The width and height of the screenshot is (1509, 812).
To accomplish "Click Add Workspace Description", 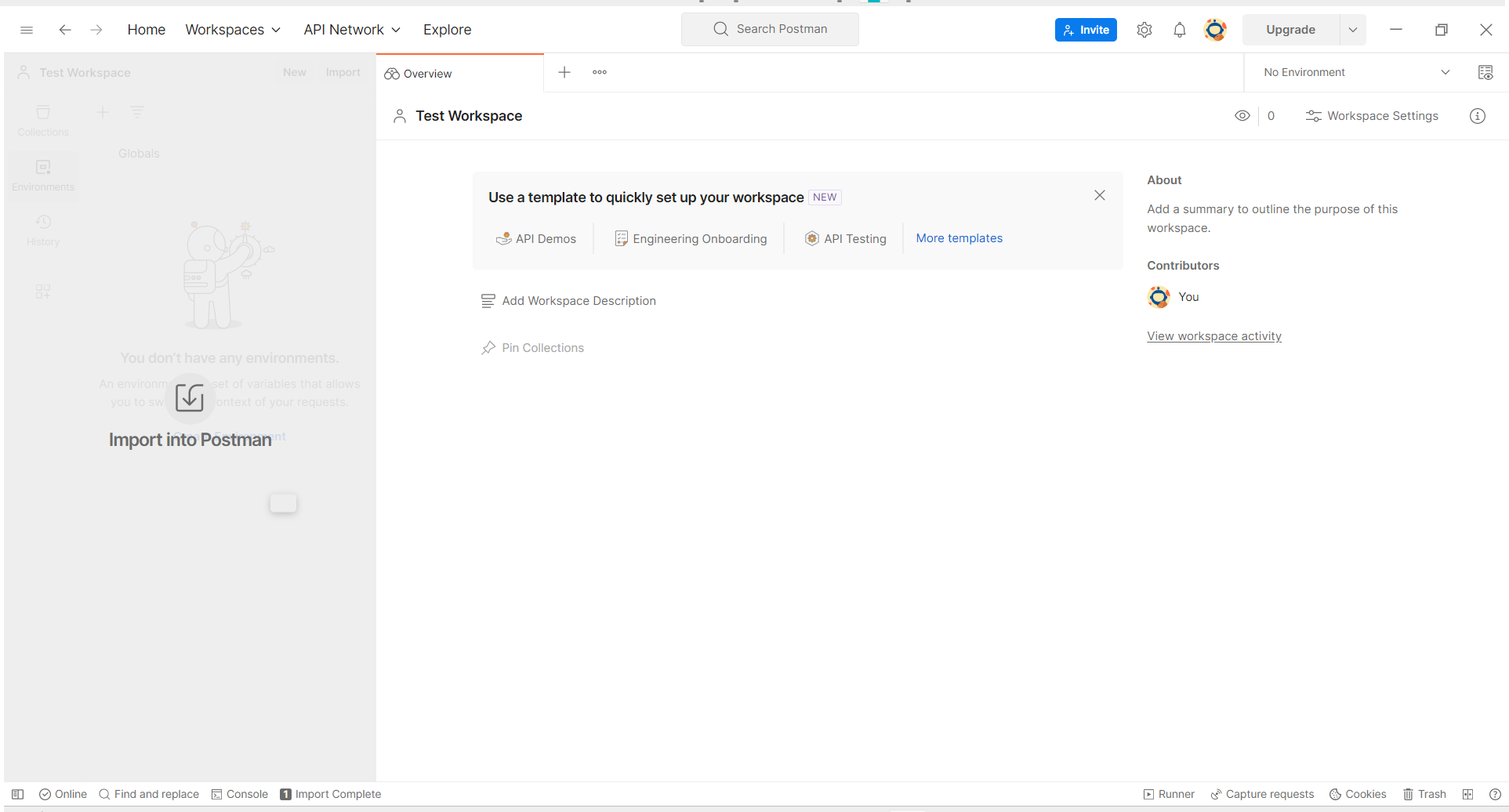I will click(568, 301).
